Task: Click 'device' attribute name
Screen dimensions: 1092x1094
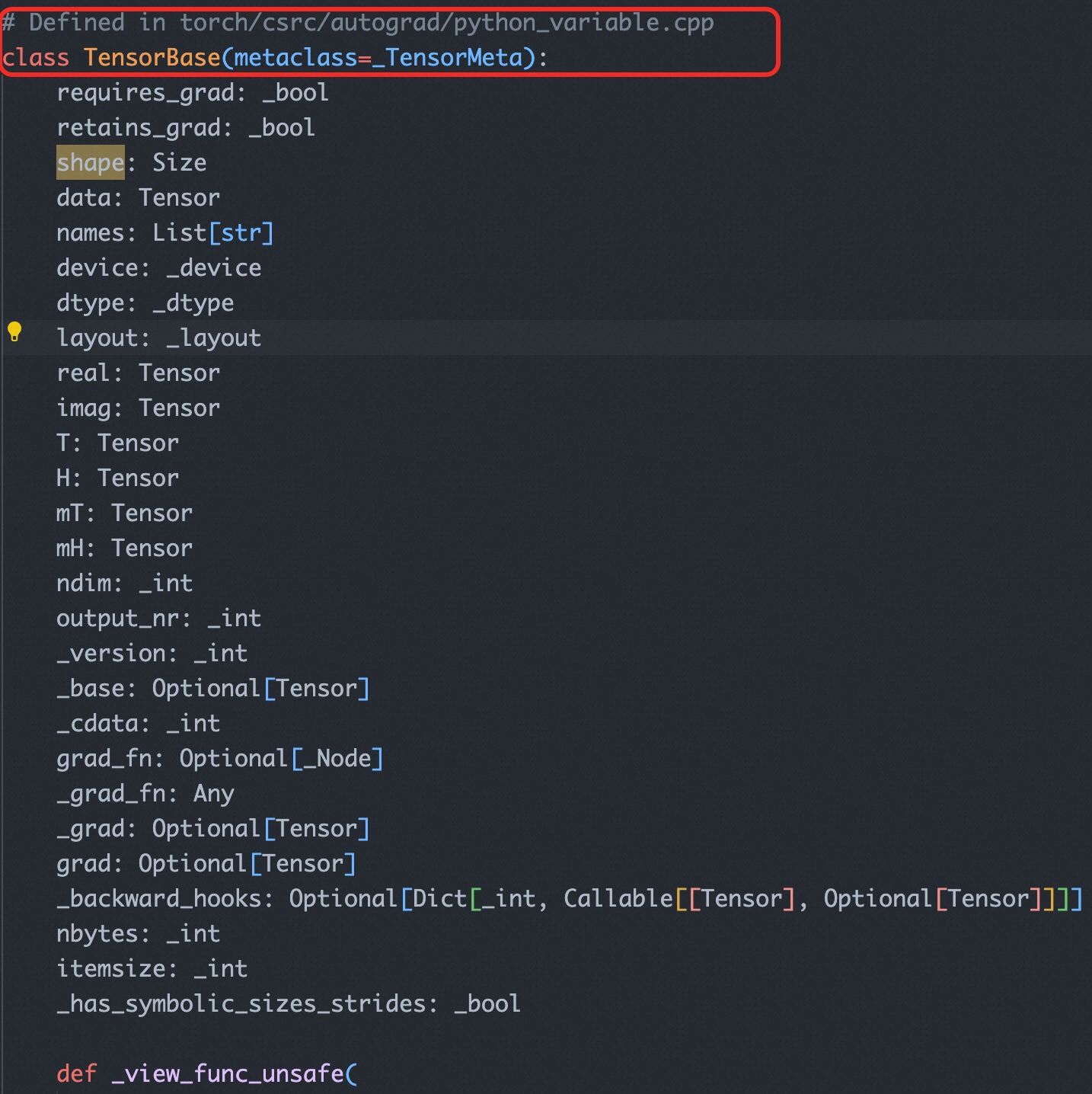Action: coord(97,268)
